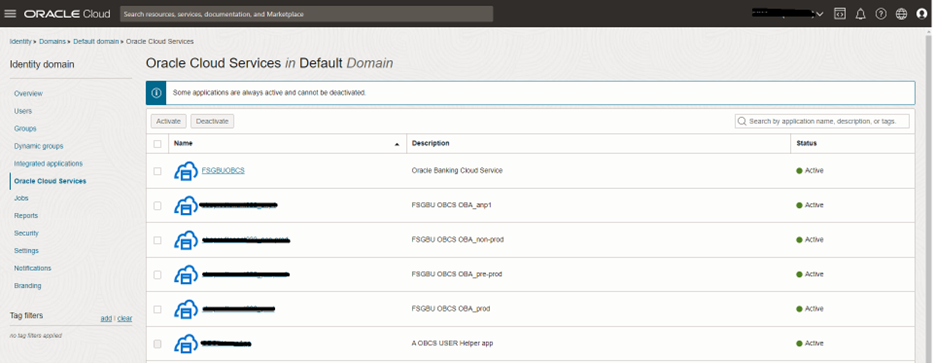The width and height of the screenshot is (935, 363).
Task: Click the cloud icon for OBA_prod row
Action: click(185, 309)
